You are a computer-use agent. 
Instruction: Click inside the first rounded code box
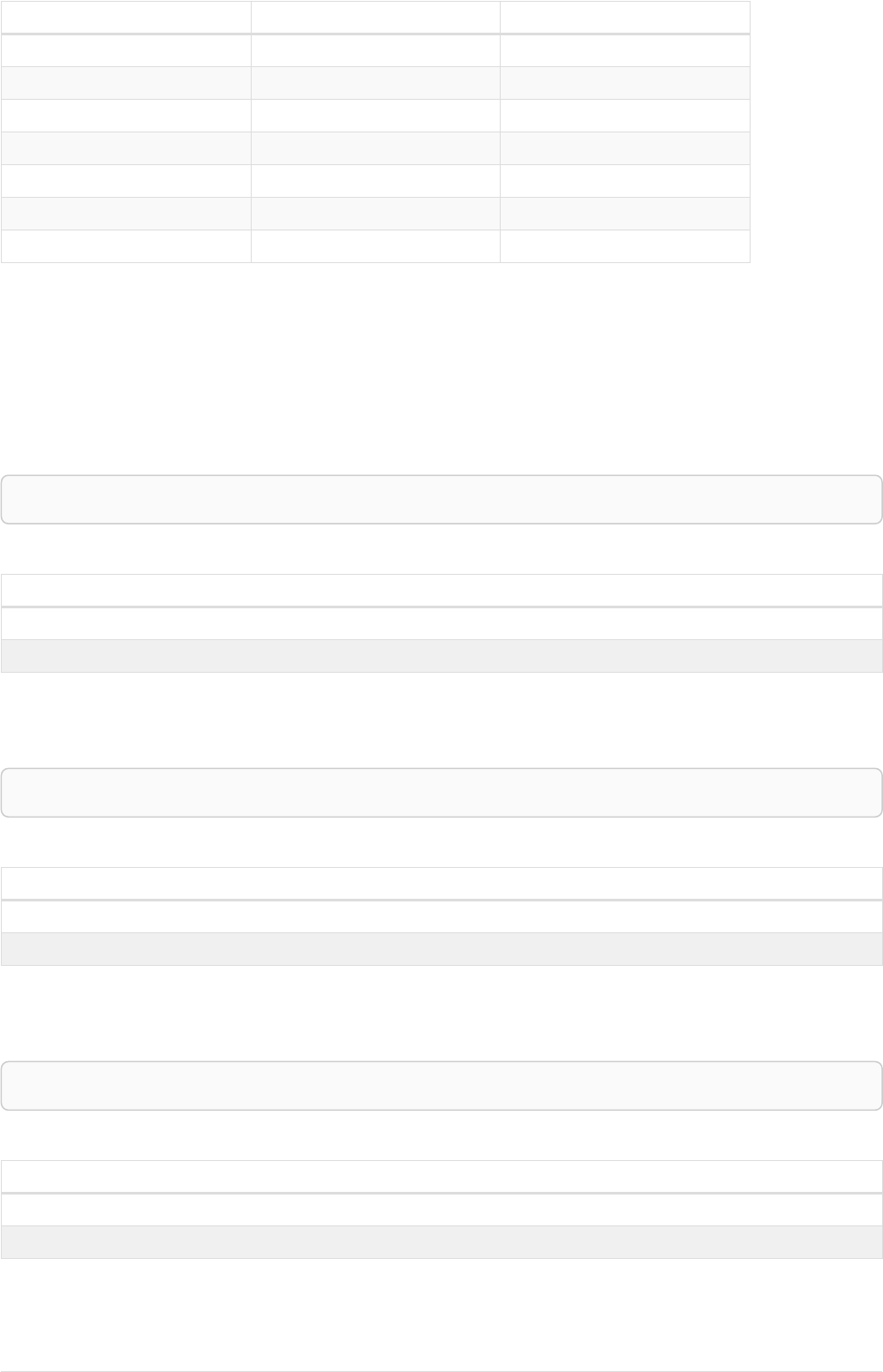(441, 500)
